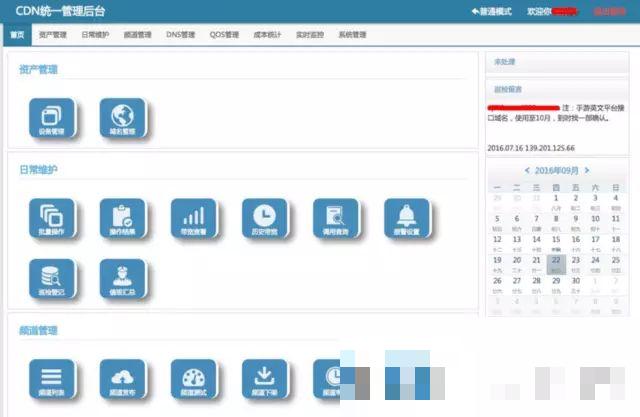The height and width of the screenshot is (417, 640).
Task: Open the 批量操作 icon
Action: pos(52,218)
